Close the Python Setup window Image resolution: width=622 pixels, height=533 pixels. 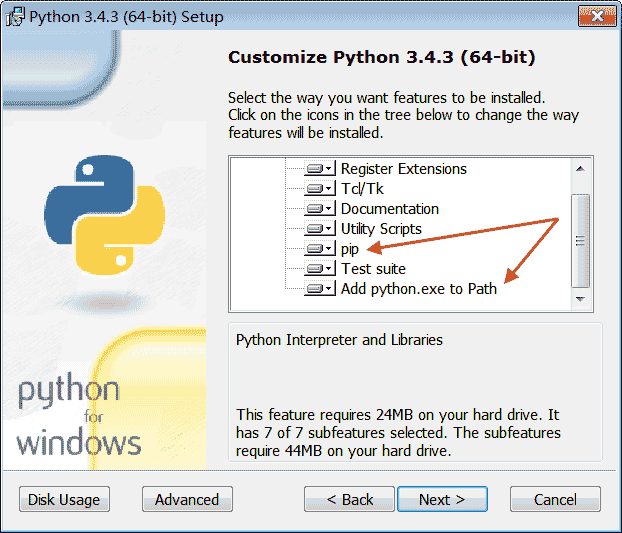point(597,16)
